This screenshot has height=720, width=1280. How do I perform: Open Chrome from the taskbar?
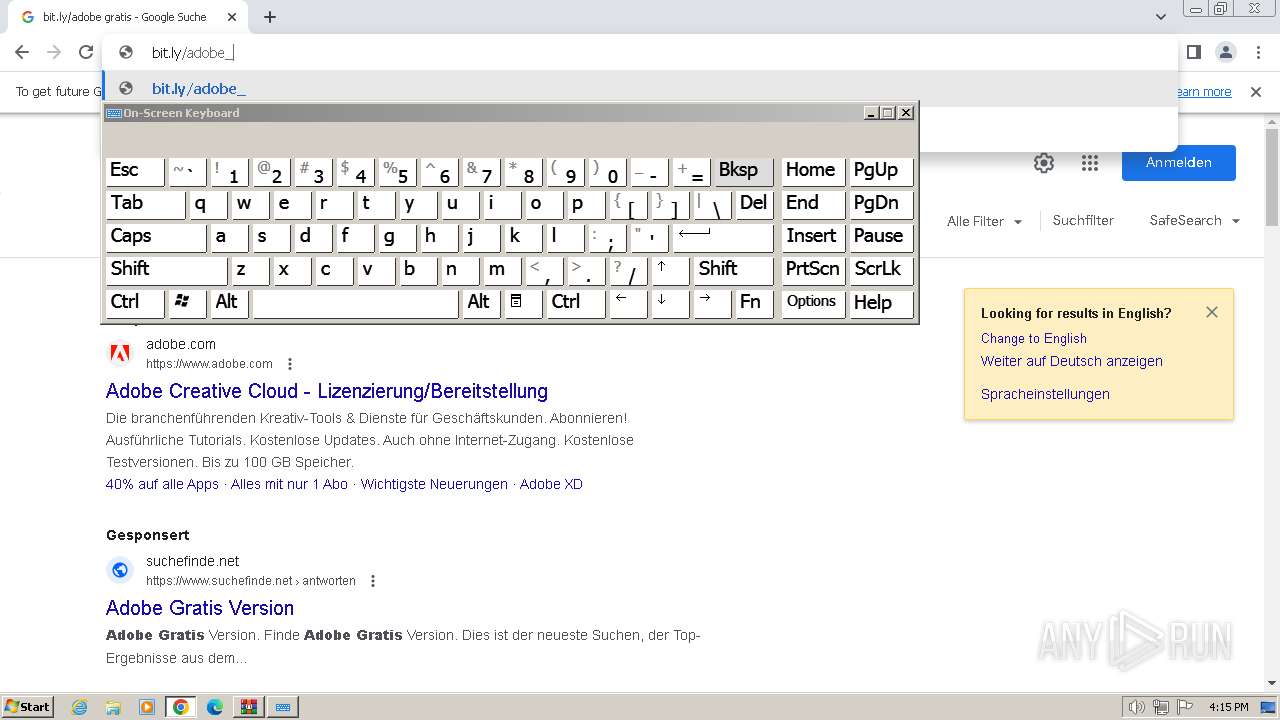[x=181, y=707]
